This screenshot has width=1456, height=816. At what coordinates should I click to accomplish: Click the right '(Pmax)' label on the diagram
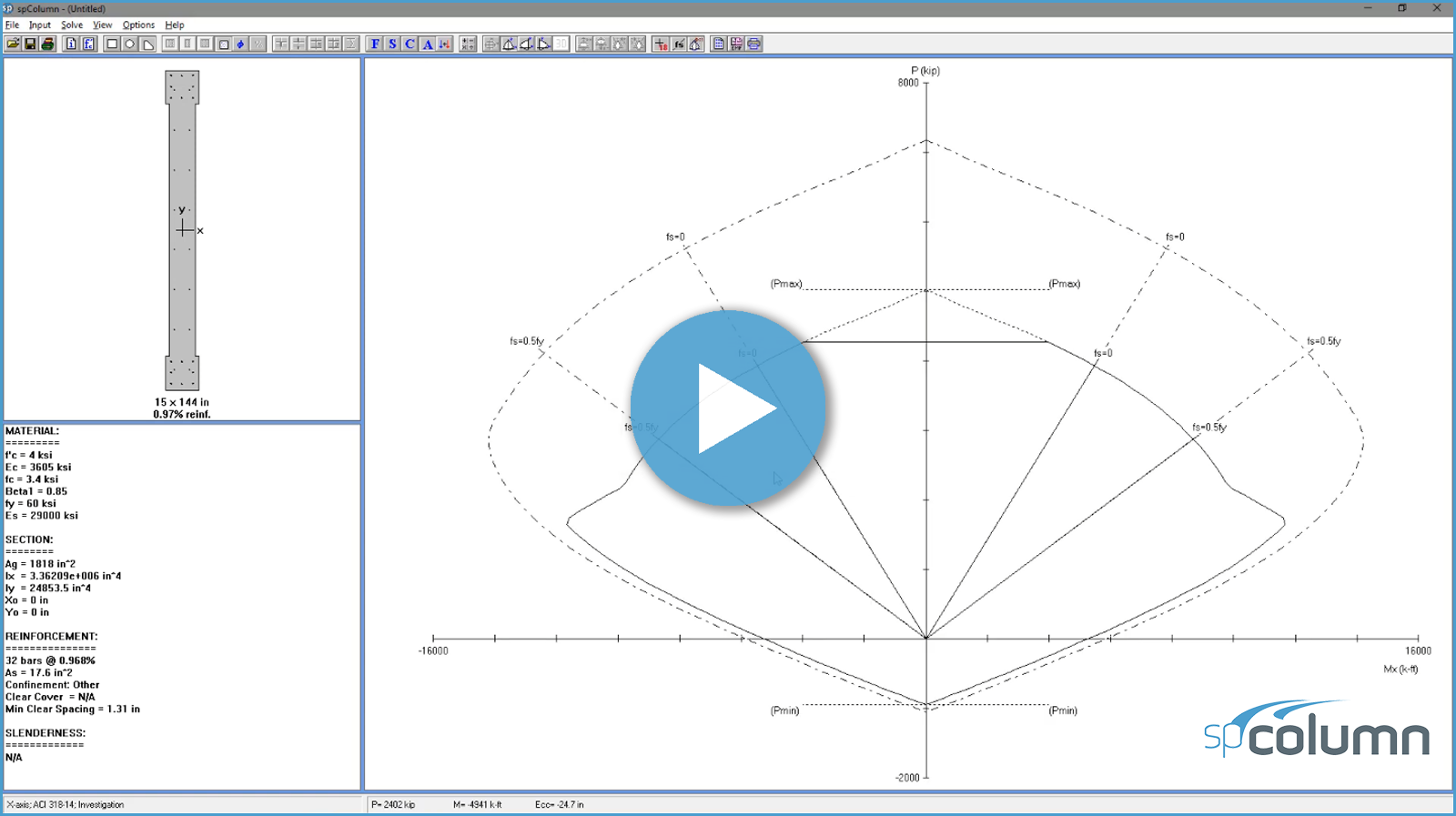click(x=1065, y=284)
